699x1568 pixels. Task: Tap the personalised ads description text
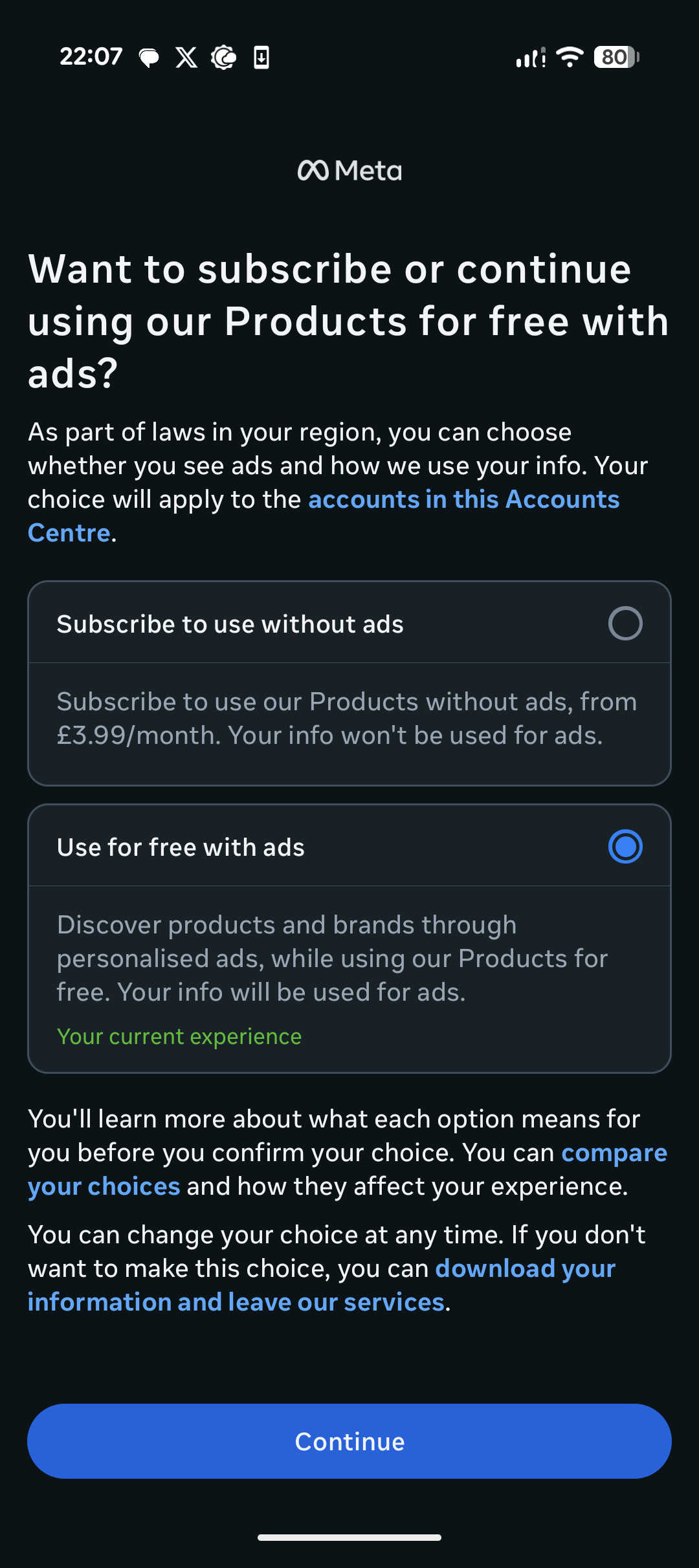[x=332, y=959]
